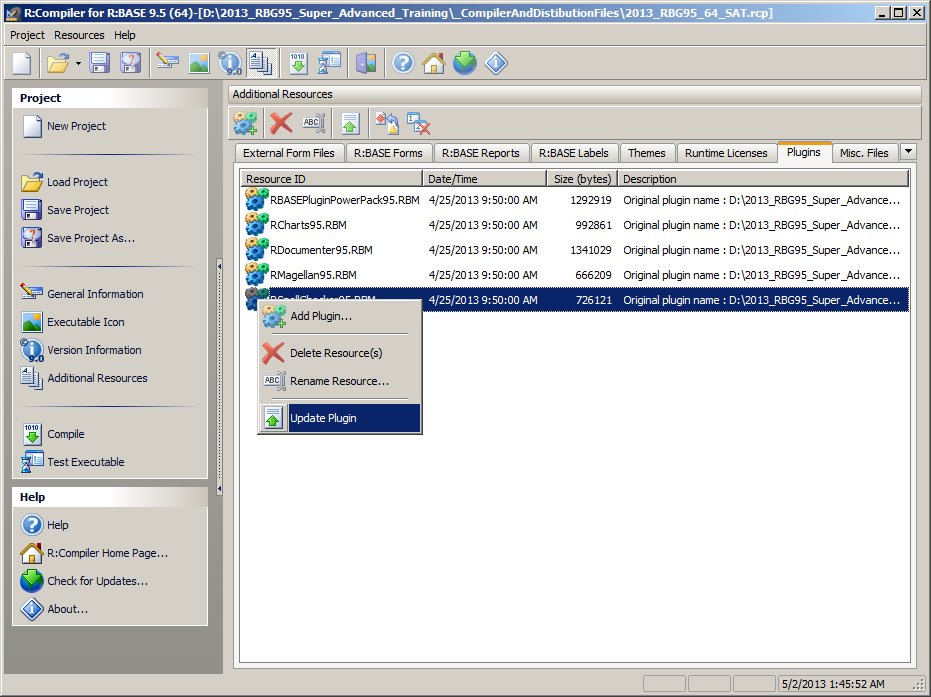Click the Compile icon in the toolbar
The image size is (931, 697).
point(298,63)
